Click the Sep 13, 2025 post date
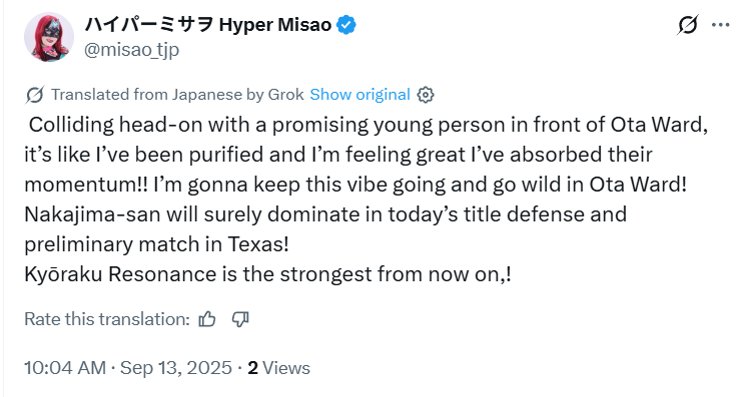Screen dimensions: 744x397 (176, 368)
